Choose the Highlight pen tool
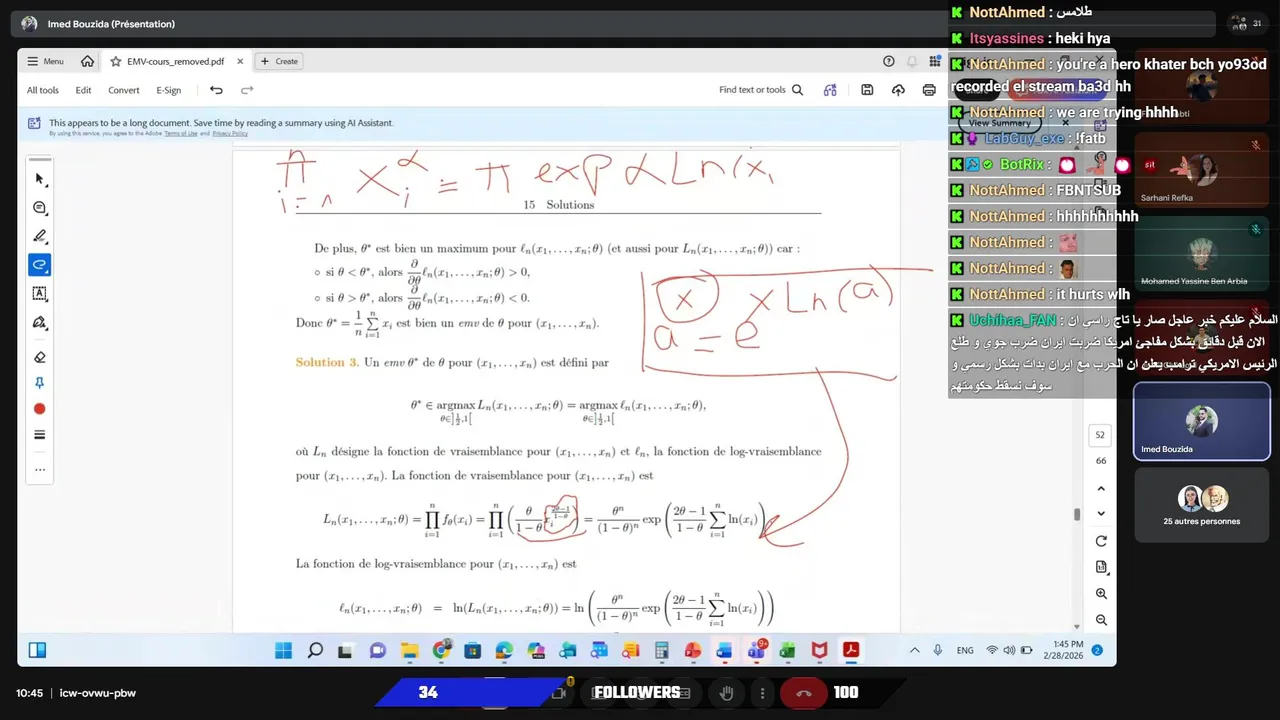Viewport: 1280px width, 720px height. [x=40, y=236]
